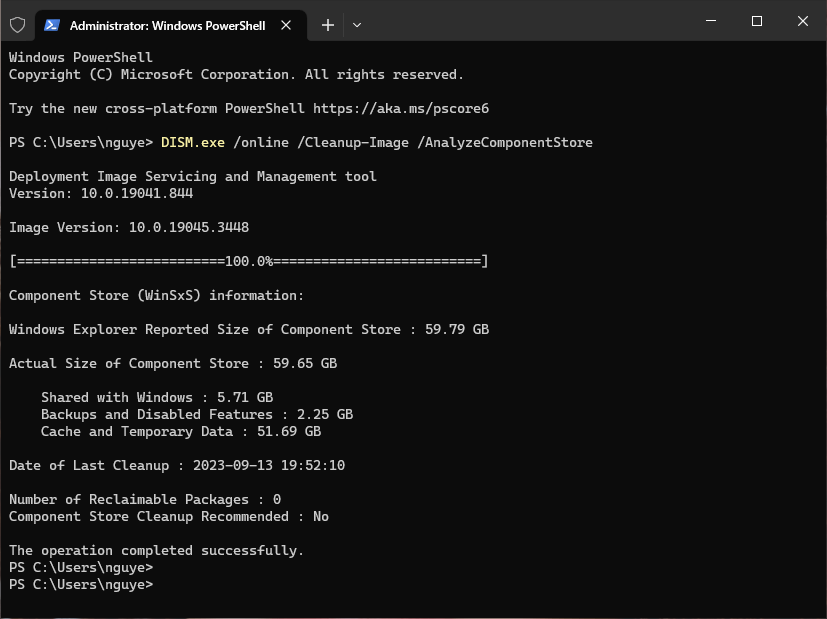Viewport: 827px width, 619px height.
Task: Click the 59.79 GB reported size value
Action: pyautogui.click(x=457, y=330)
